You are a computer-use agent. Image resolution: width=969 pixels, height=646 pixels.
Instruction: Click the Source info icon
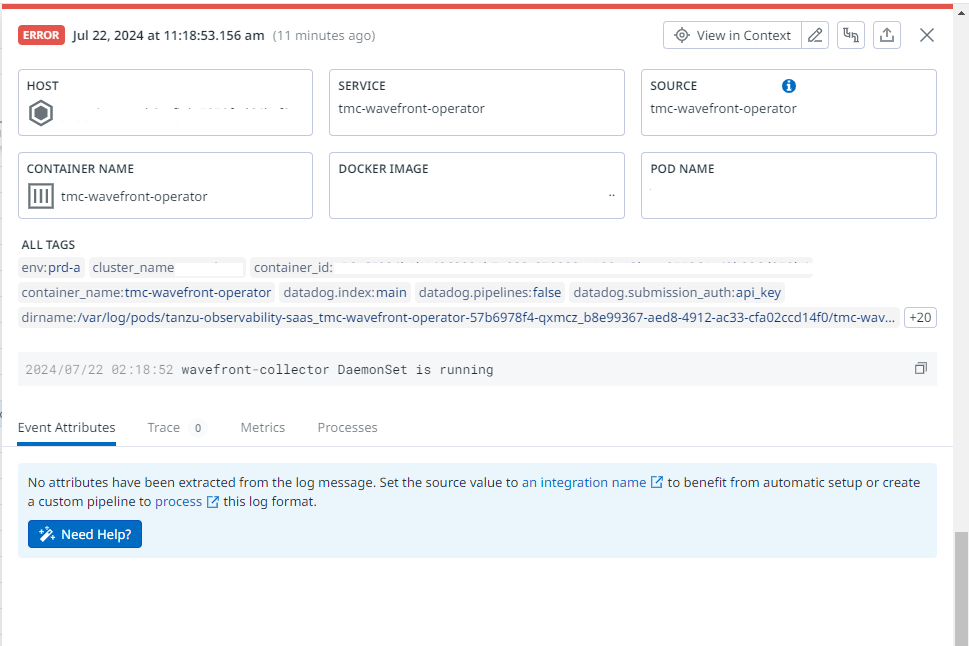click(x=789, y=86)
